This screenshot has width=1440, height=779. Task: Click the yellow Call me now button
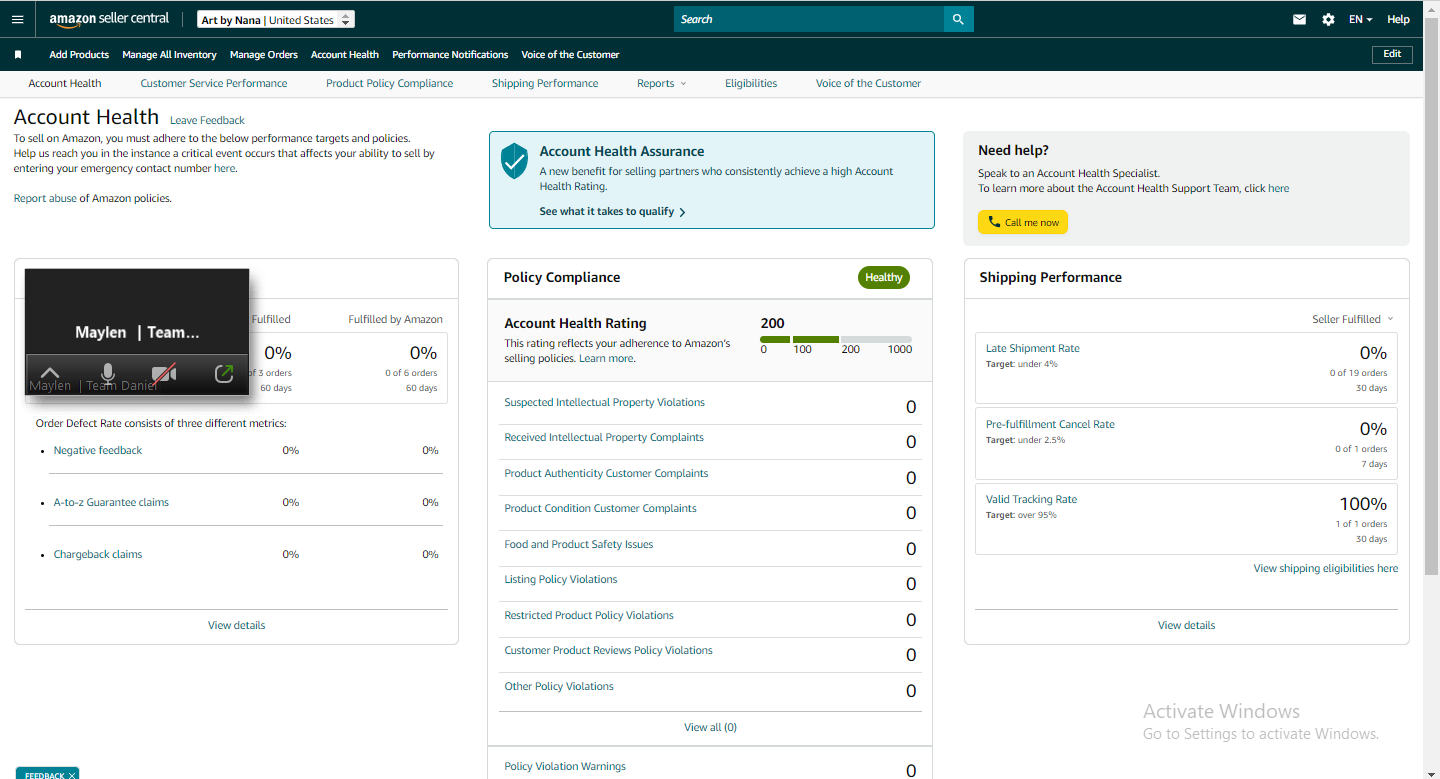click(1023, 222)
